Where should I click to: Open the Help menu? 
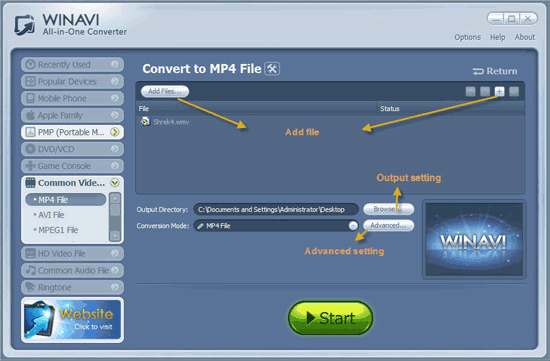[x=497, y=37]
